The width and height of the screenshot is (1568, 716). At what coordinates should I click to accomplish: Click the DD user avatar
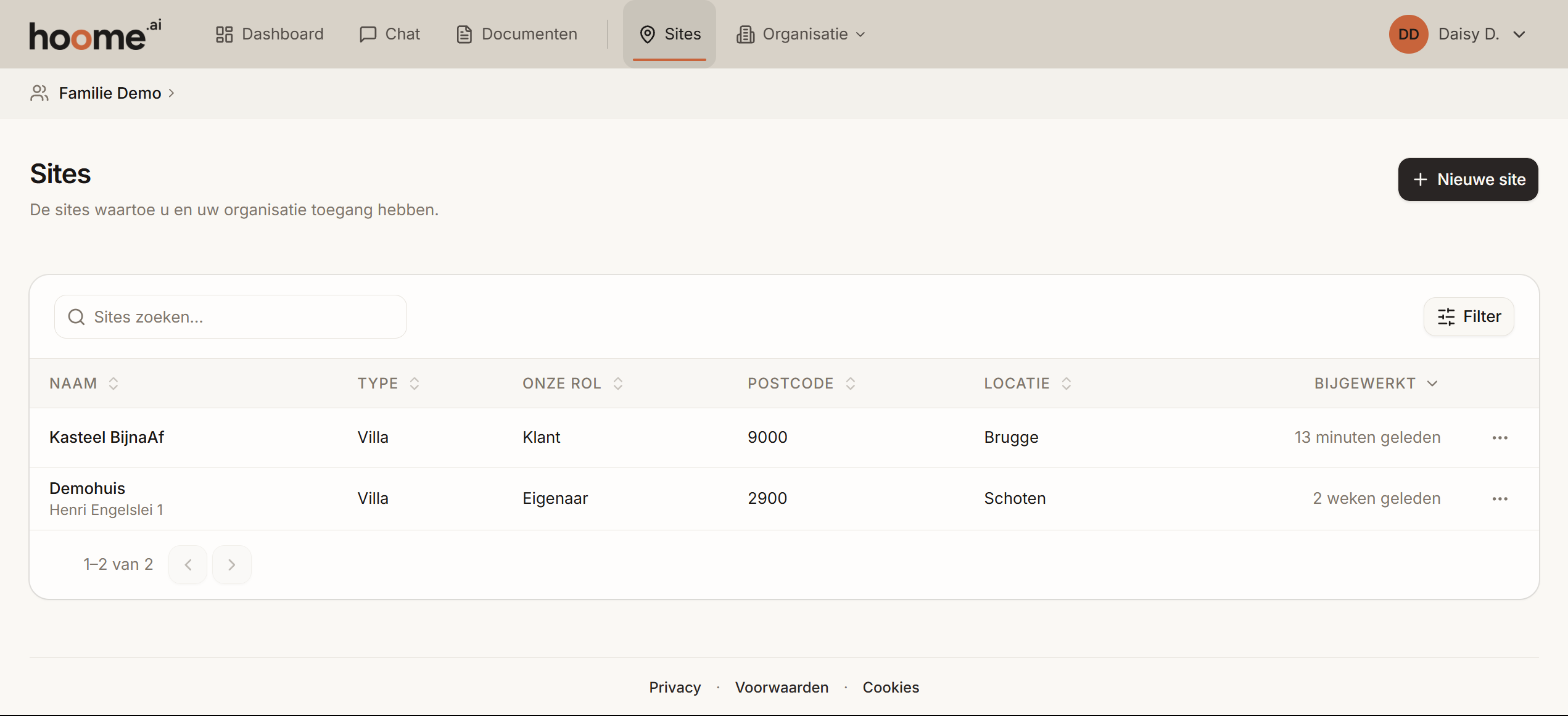(x=1408, y=34)
